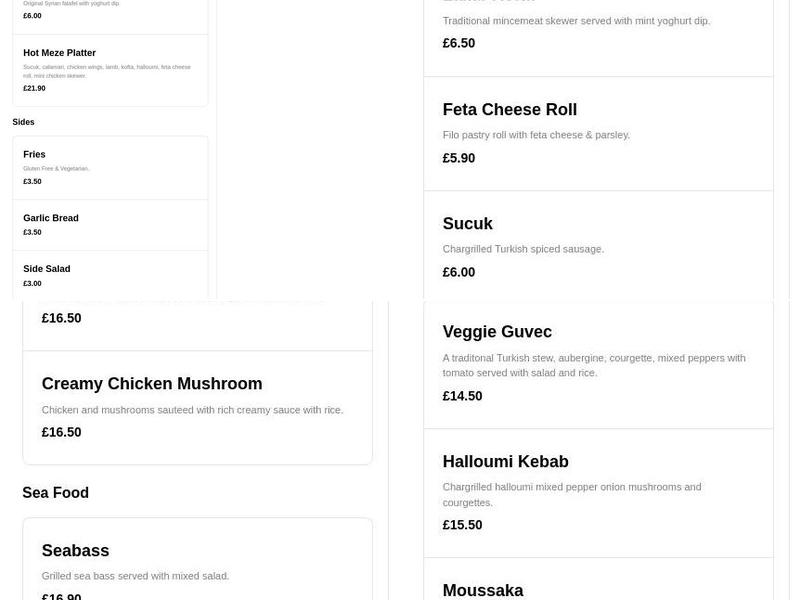Open the Fries menu item
The image size is (800, 600).
click(x=110, y=167)
